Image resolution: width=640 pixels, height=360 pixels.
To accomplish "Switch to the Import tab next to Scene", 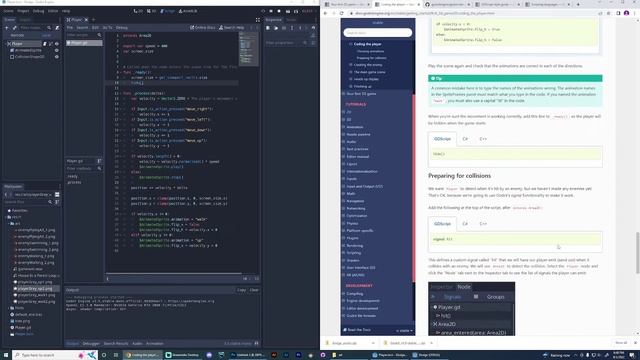I will (x=25, y=20).
